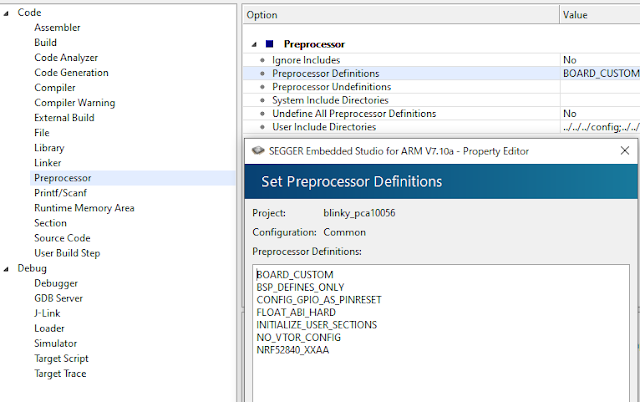Image resolution: width=640 pixels, height=402 pixels.
Task: Select Loader under Debug
Action: (49, 328)
